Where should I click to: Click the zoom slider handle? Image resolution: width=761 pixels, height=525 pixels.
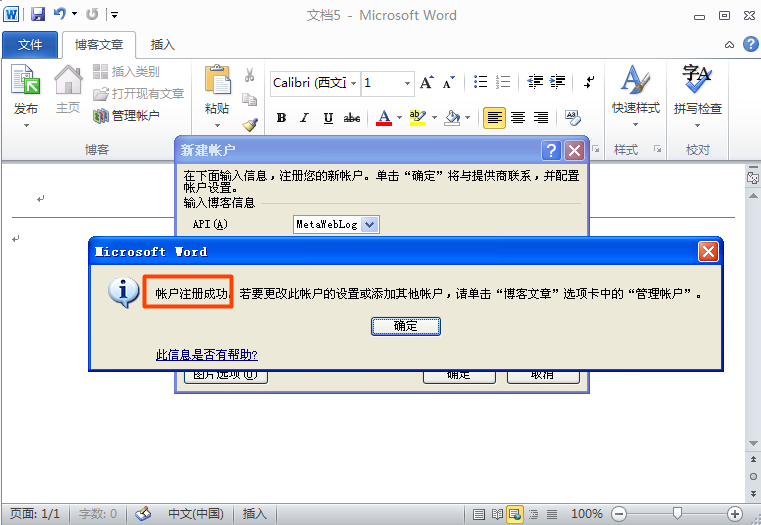[x=678, y=513]
